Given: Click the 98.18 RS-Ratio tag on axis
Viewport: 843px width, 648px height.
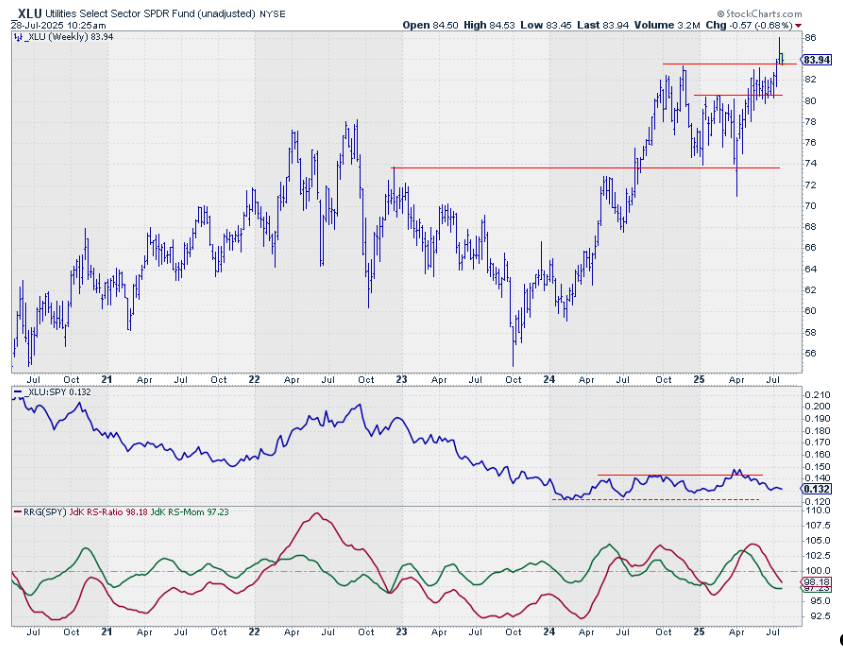Looking at the screenshot, I should click(816, 581).
